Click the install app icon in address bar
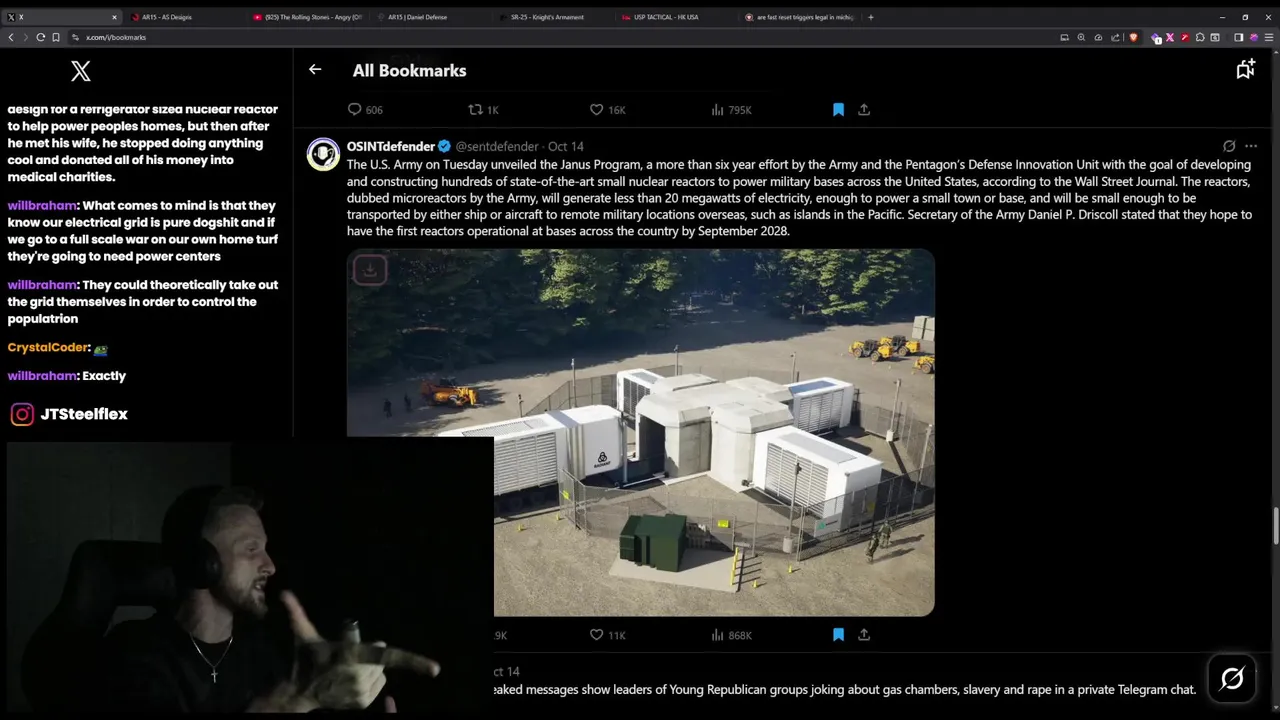This screenshot has height=720, width=1280. pos(1064,37)
